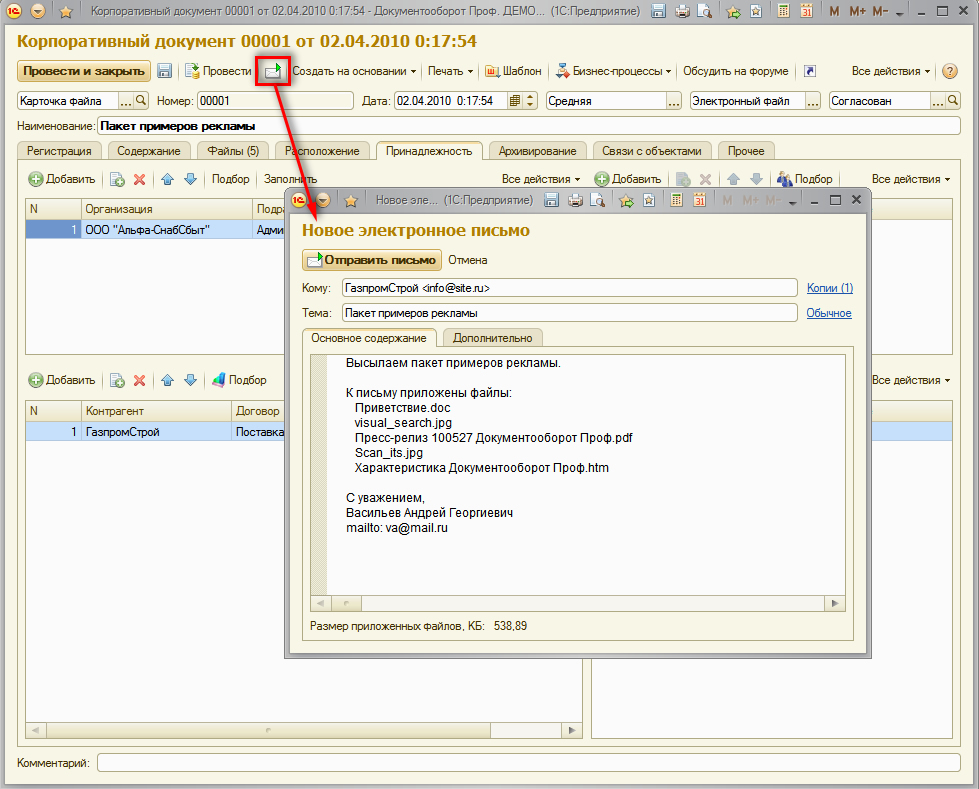Move row down in the Контрагент table toolbar
The image size is (979, 789).
190,380
